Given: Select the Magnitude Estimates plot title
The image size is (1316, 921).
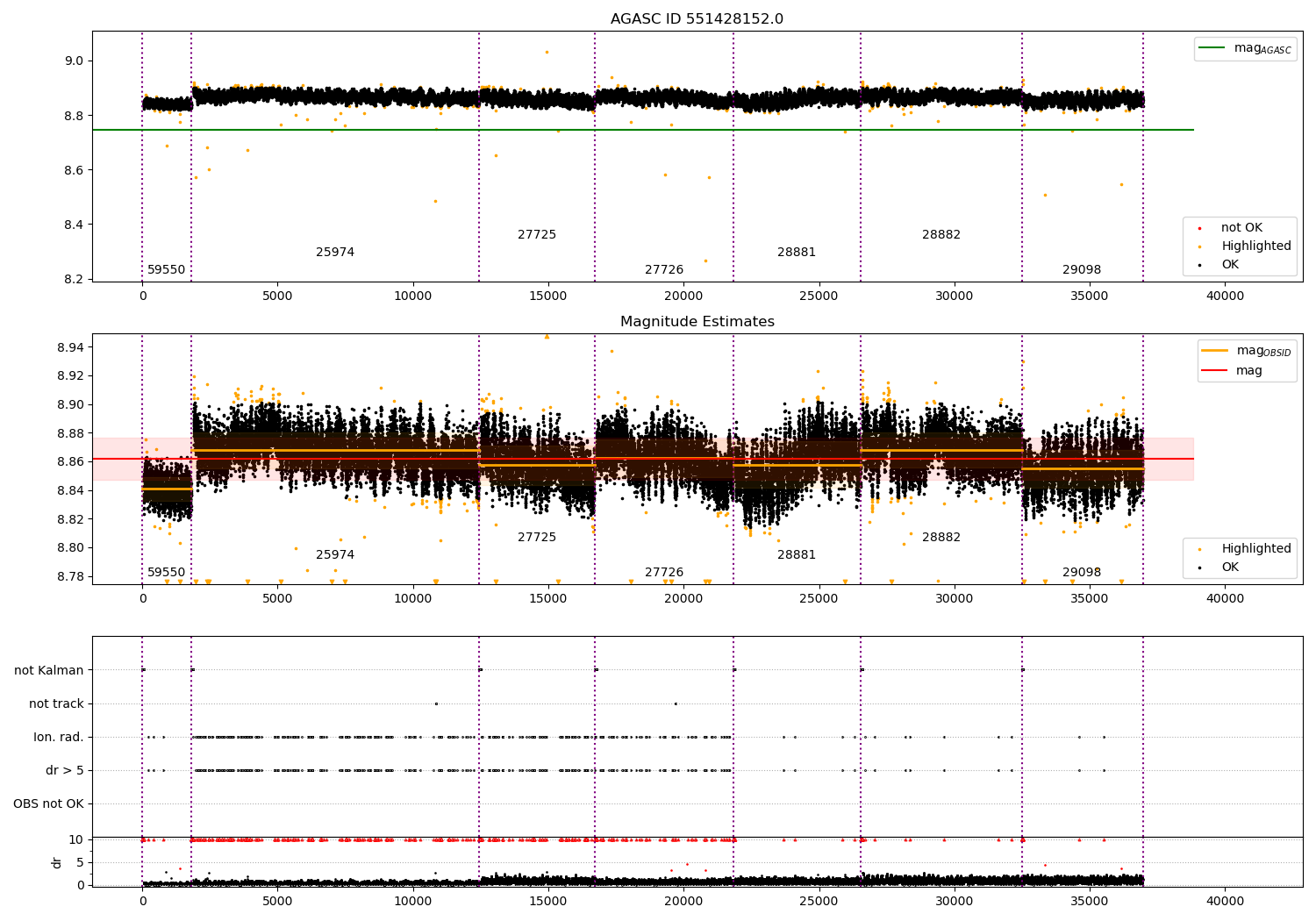Looking at the screenshot, I should click(x=697, y=322).
